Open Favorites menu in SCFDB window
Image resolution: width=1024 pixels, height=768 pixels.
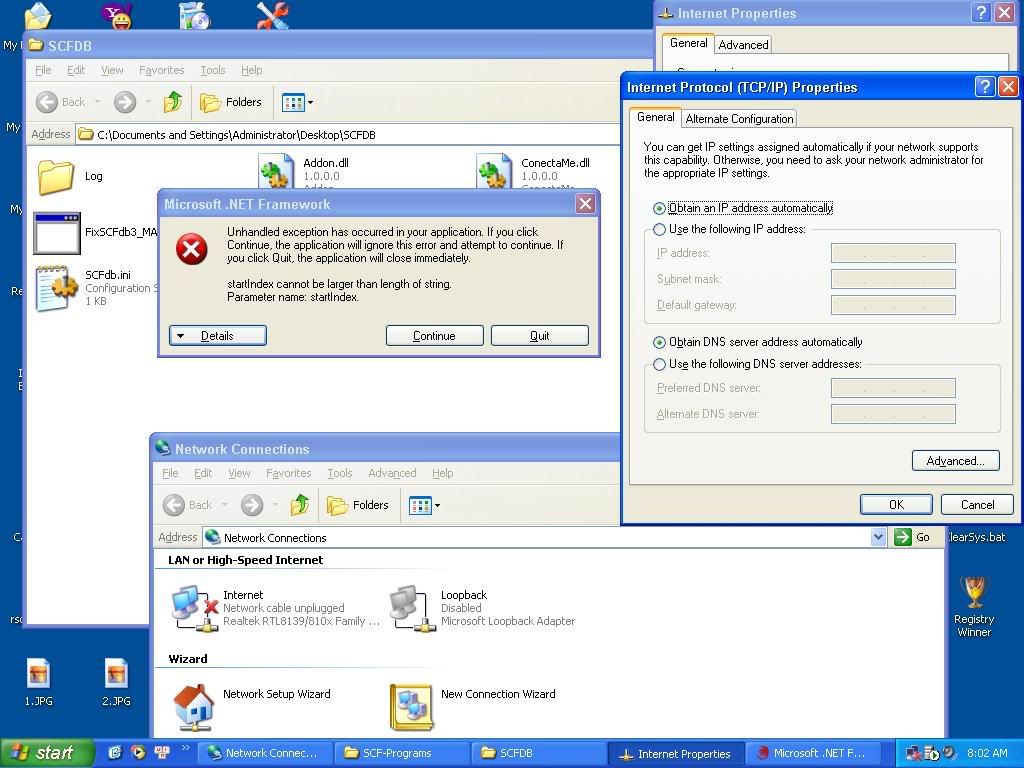161,70
